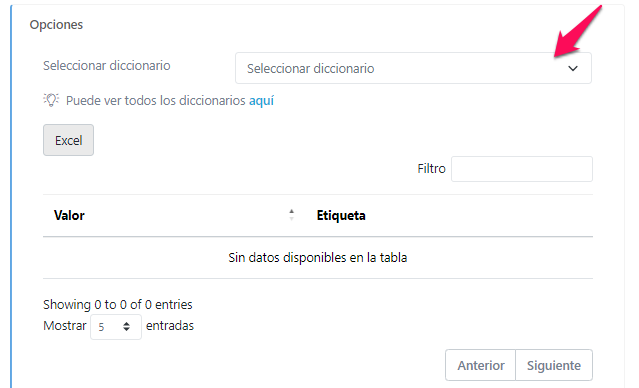Select the 'Sin datos disponibles' empty table row
The width and height of the screenshot is (639, 388).
pyautogui.click(x=318, y=258)
